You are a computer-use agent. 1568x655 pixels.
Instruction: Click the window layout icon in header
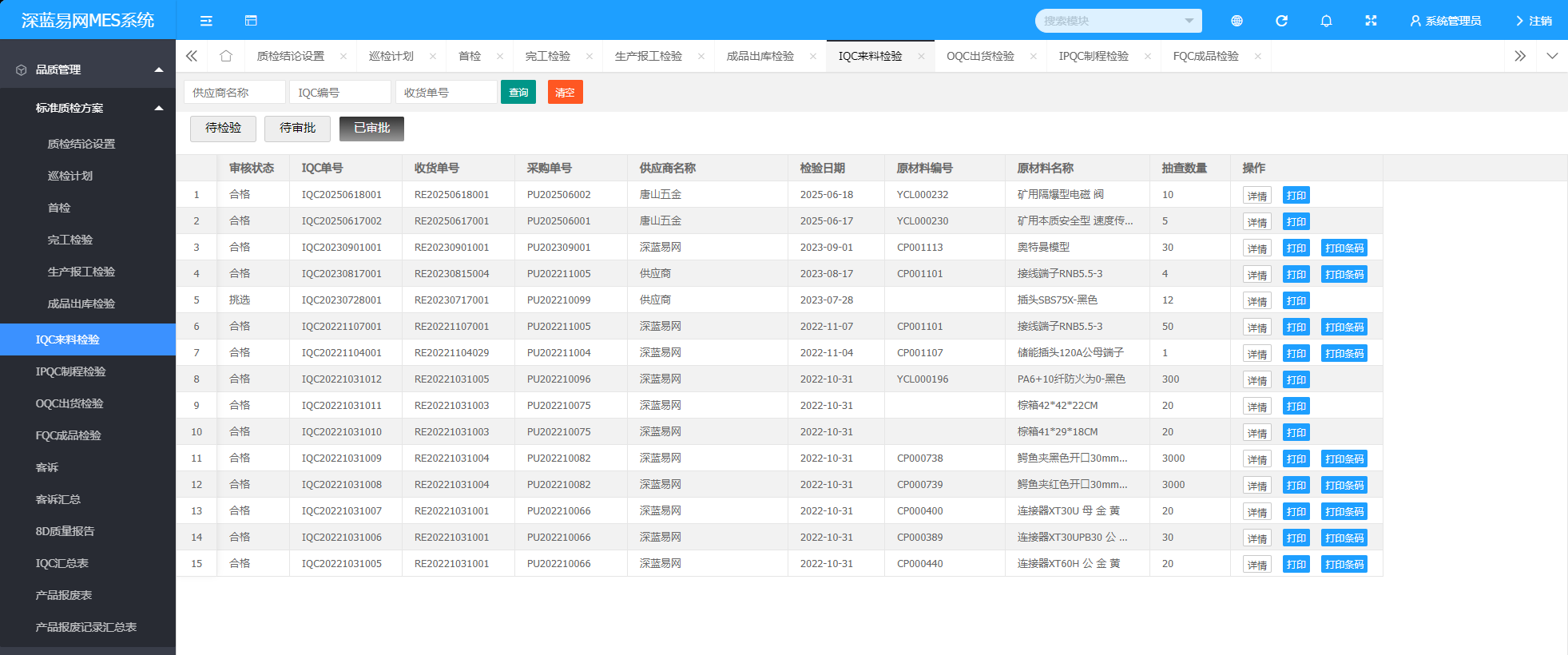click(251, 21)
